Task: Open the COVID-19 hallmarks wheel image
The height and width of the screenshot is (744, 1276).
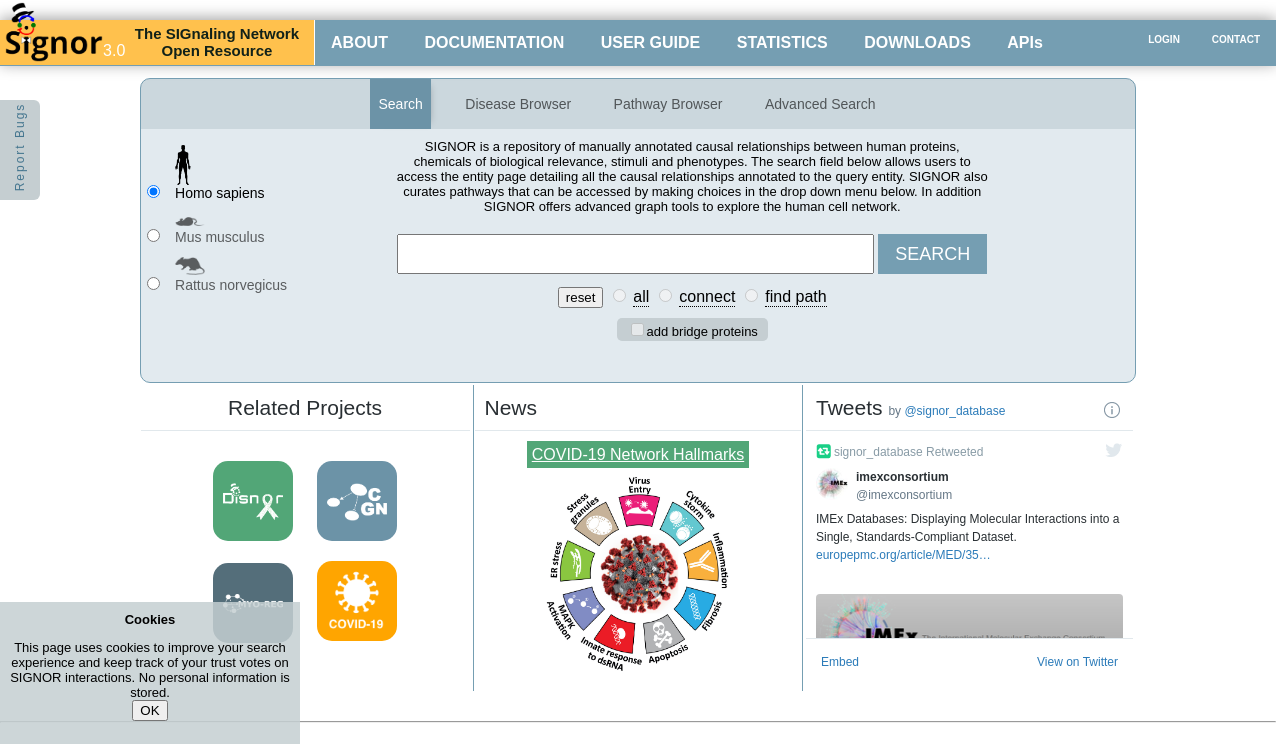Action: tap(638, 573)
